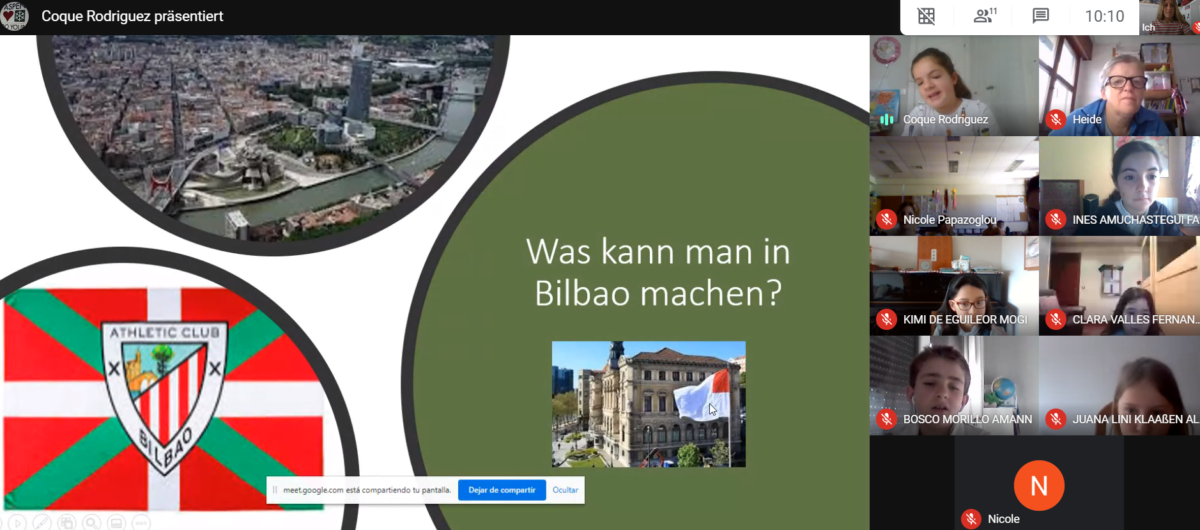Click the zoom magnifier in slideshow controls
Screen dimensions: 1200x530
[92, 523]
